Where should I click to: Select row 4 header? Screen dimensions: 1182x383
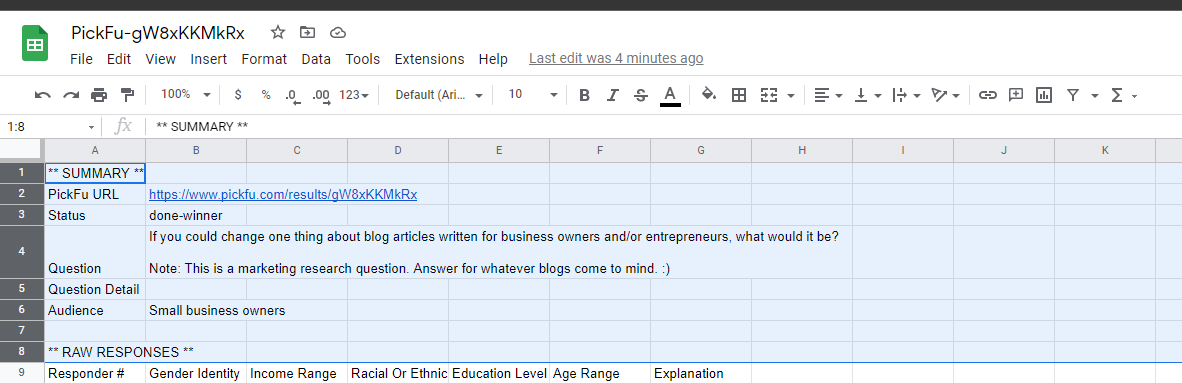(22, 252)
